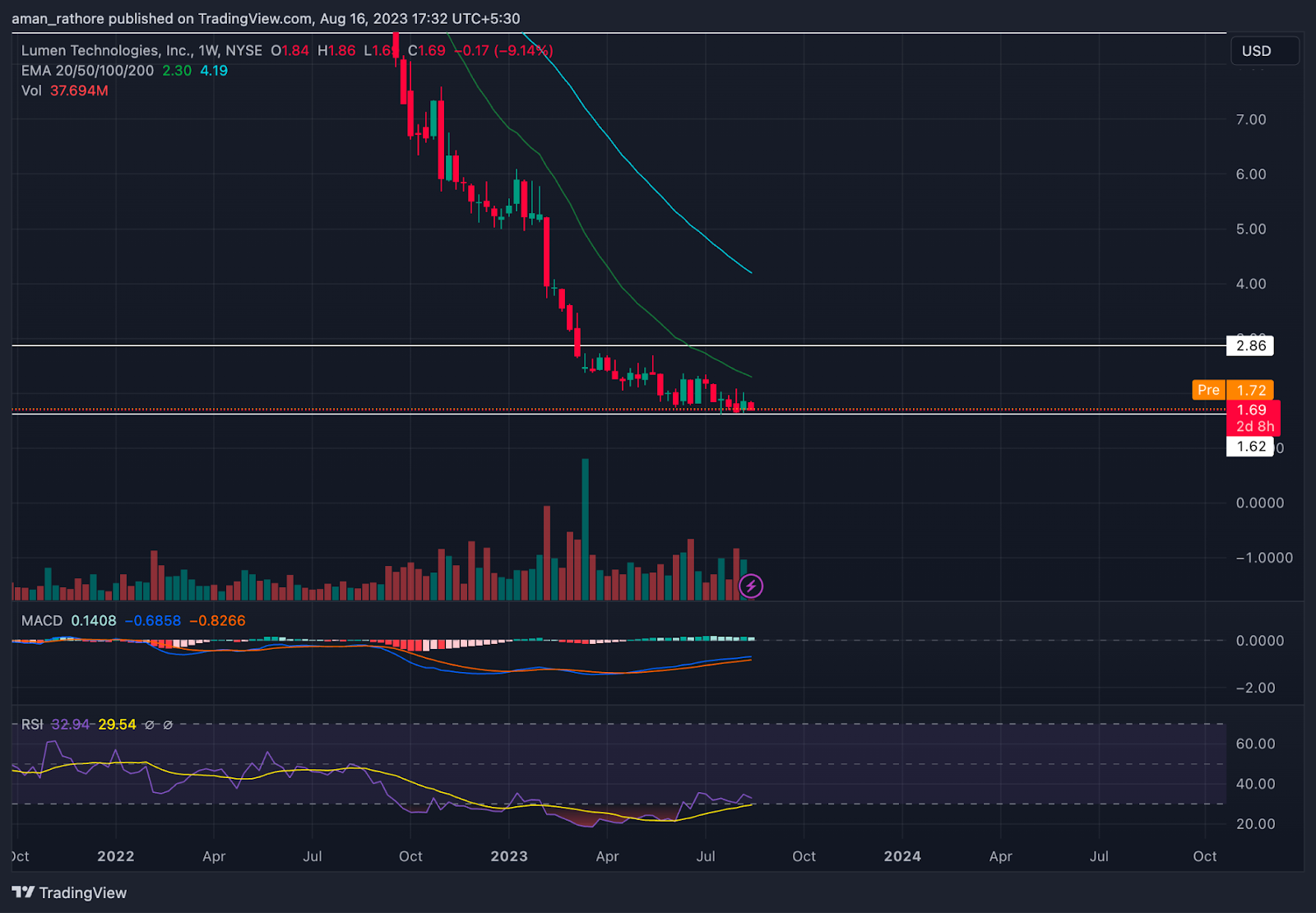Click the MACD signal value −0.8266
This screenshot has width=1316, height=913.
(217, 620)
